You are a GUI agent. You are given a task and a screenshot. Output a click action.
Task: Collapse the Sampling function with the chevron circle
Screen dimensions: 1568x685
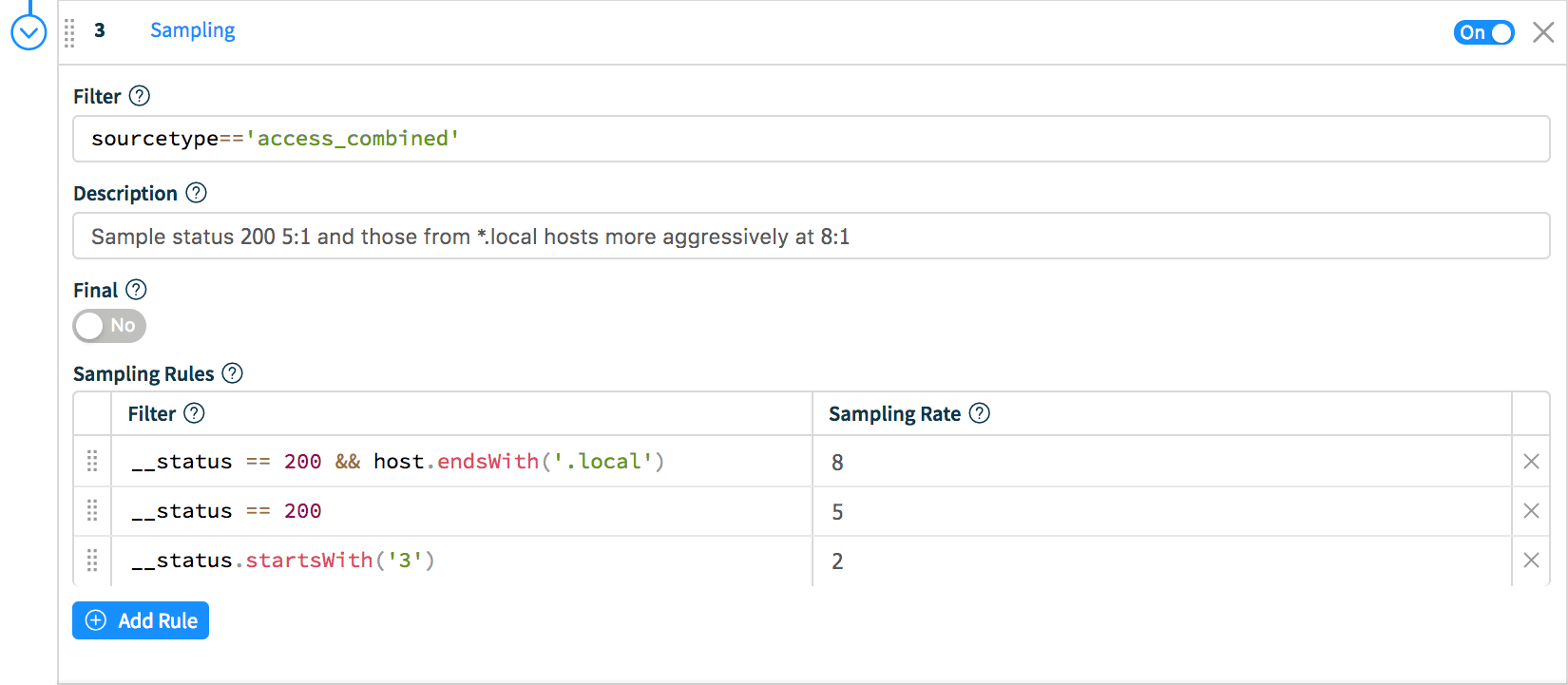[29, 33]
